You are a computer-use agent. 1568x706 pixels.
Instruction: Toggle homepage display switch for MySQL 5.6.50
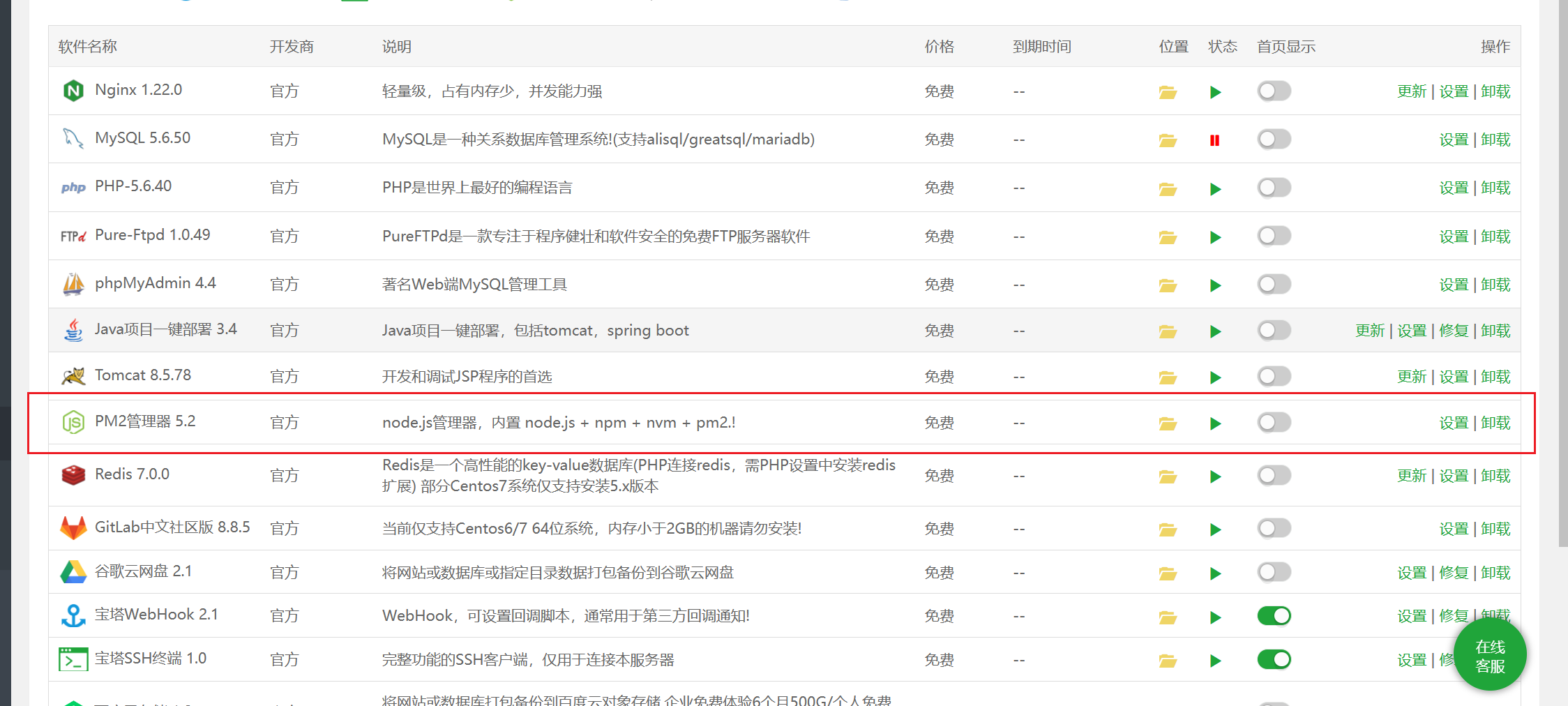pyautogui.click(x=1274, y=139)
